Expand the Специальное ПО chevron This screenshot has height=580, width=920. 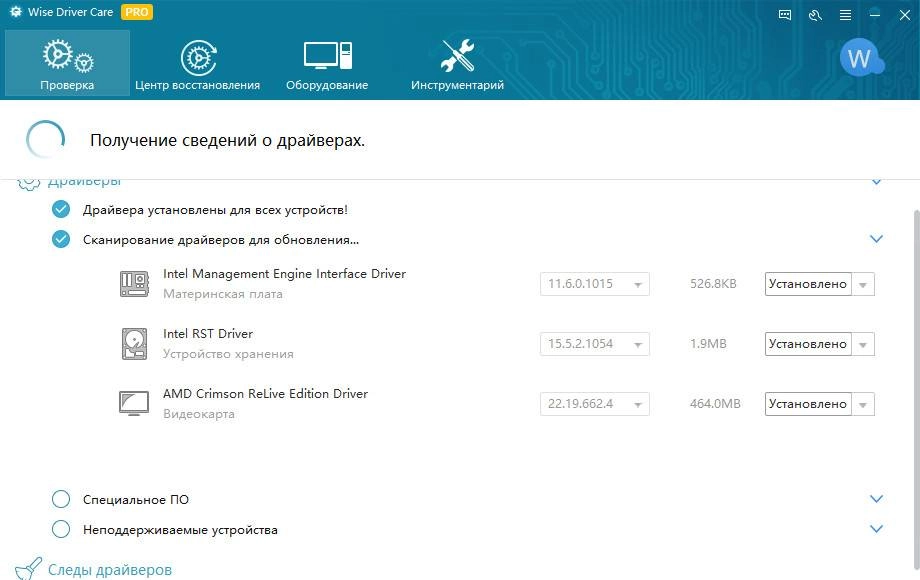click(876, 499)
